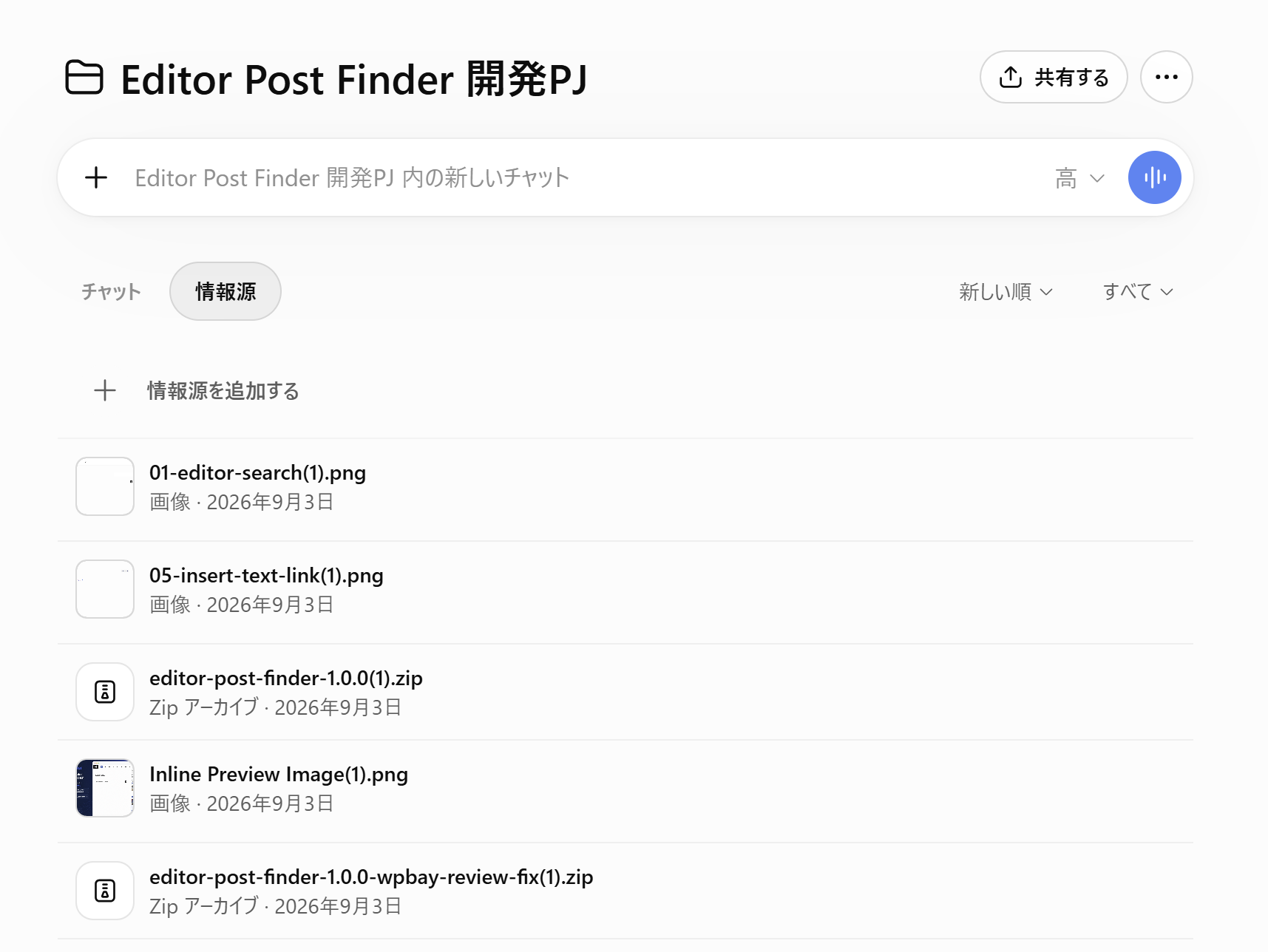Open the すべて filter dropdown
Screen dimensions: 1268x952
1138,292
